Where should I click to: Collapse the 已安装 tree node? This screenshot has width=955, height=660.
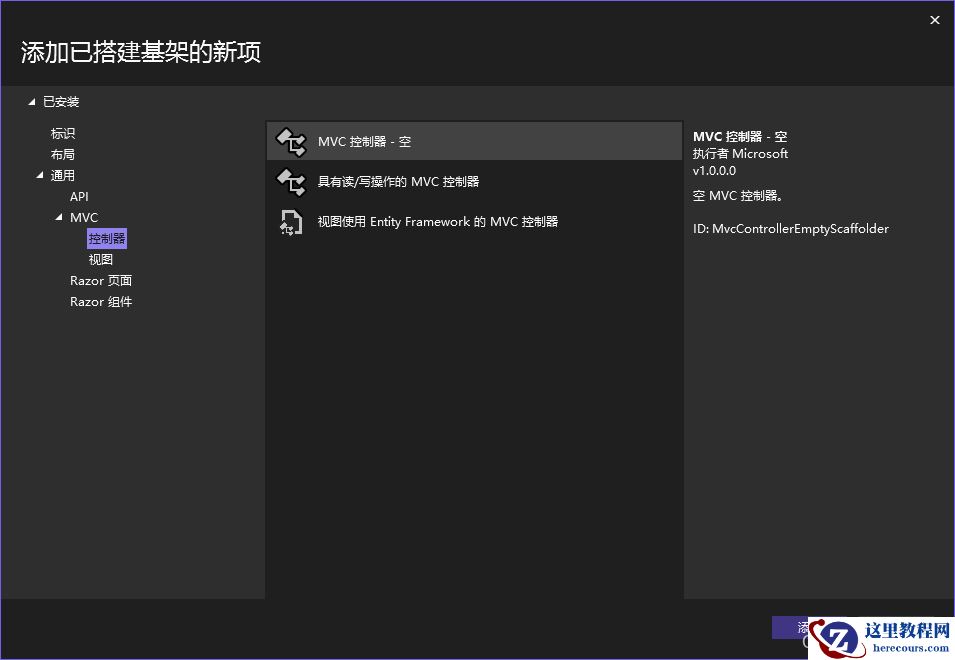[31, 101]
